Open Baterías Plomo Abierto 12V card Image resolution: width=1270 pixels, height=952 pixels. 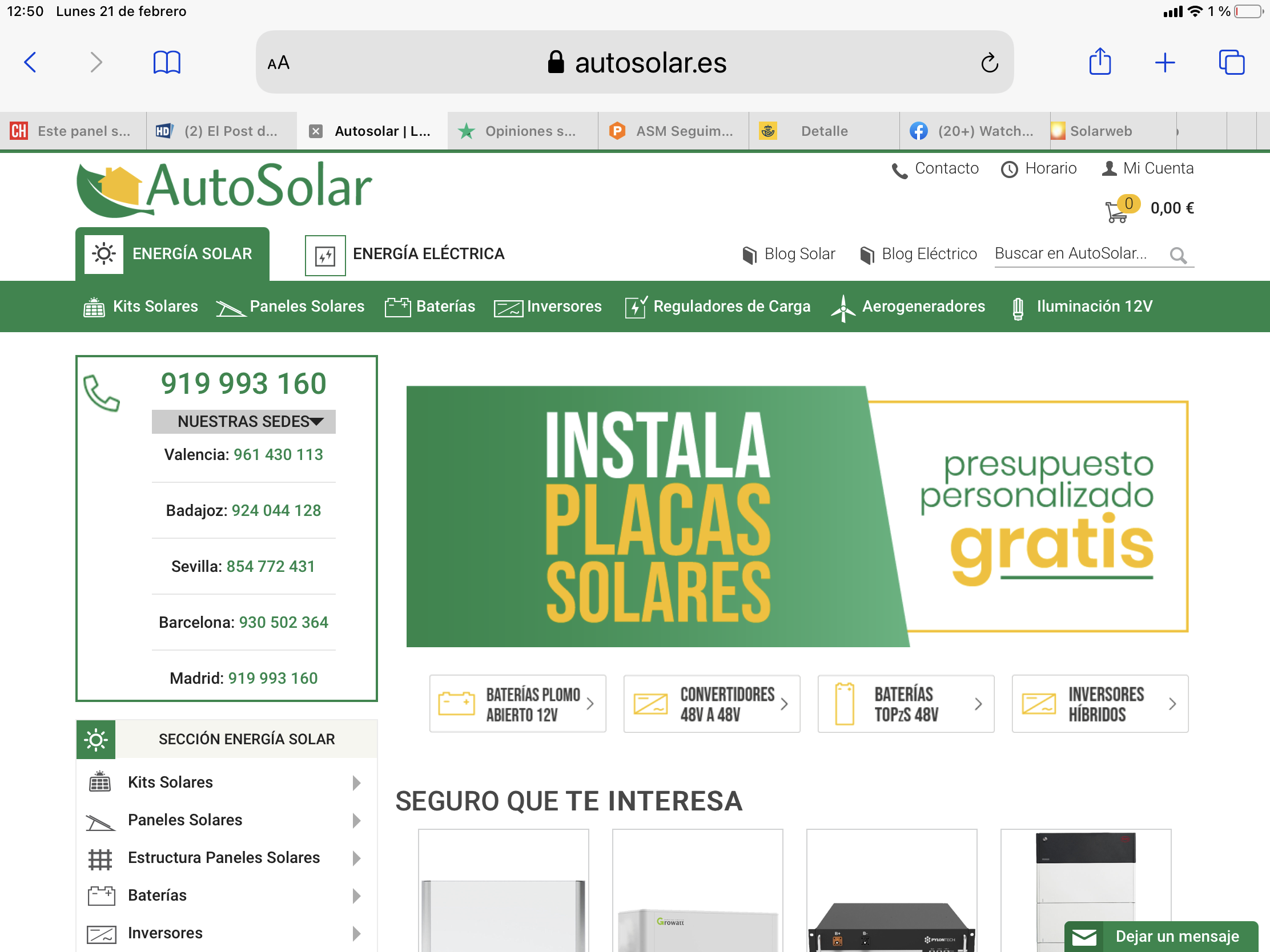pos(517,704)
